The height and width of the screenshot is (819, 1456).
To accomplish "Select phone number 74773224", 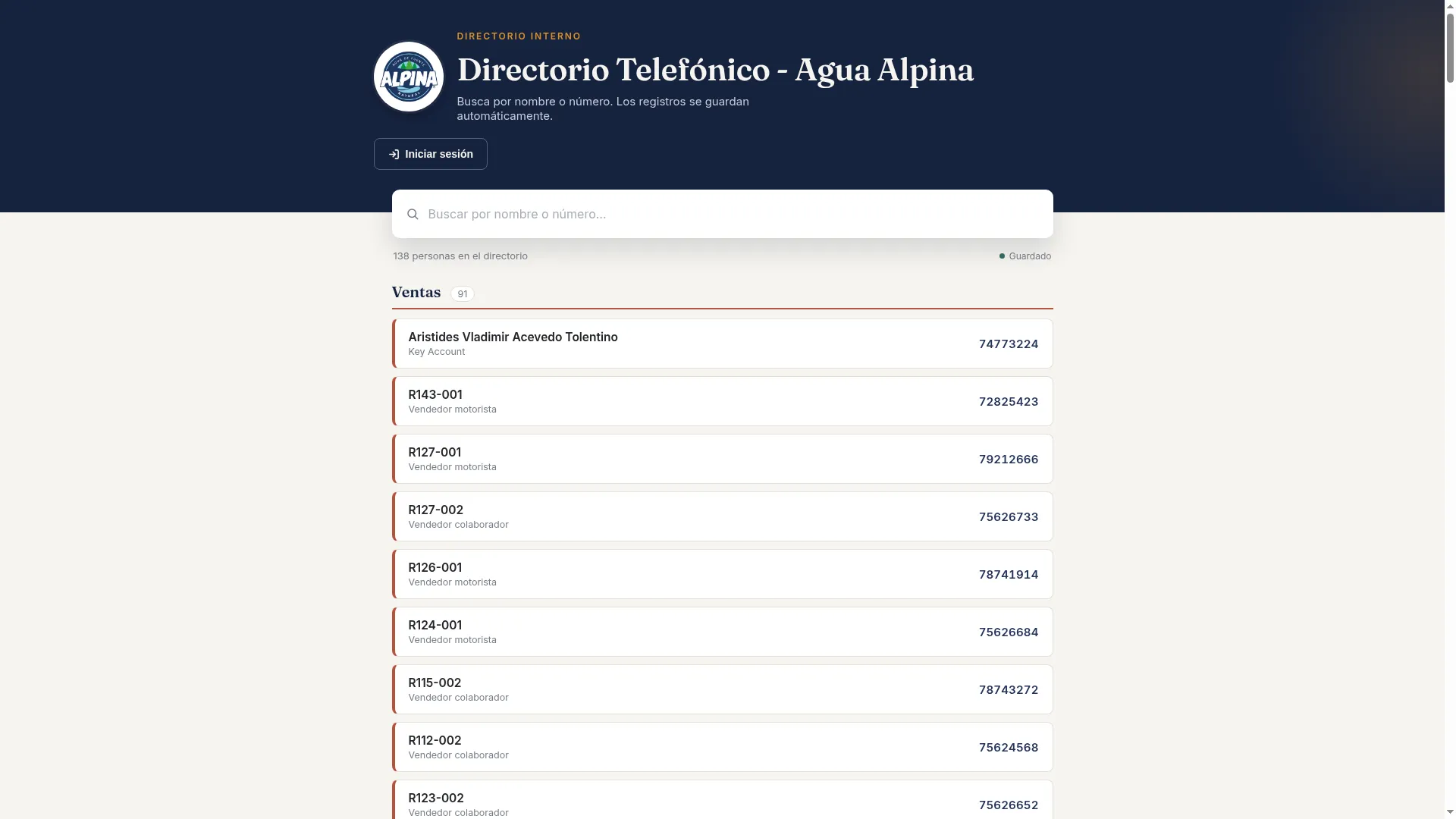I will [1008, 344].
